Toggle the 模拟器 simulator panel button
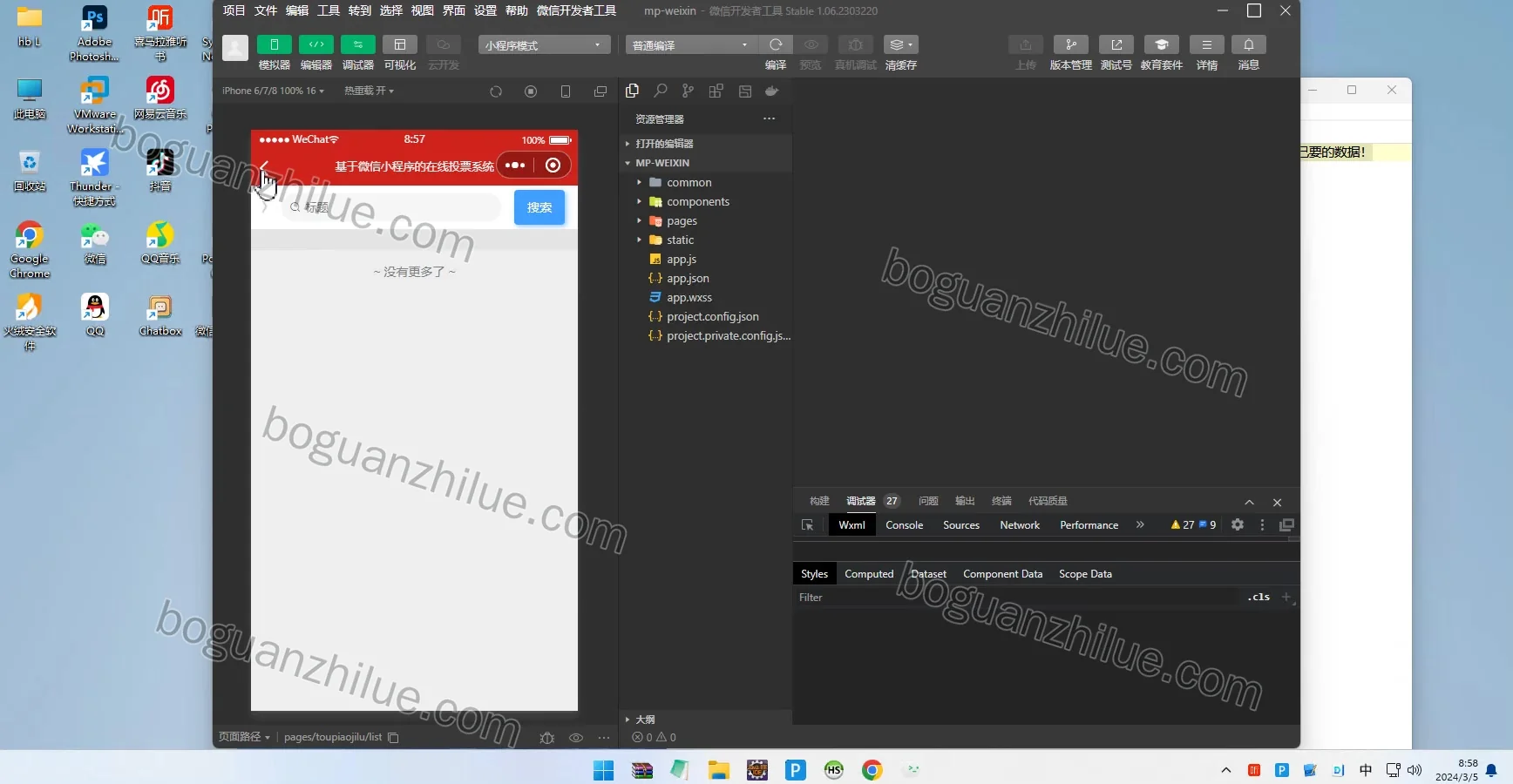 coord(274,44)
